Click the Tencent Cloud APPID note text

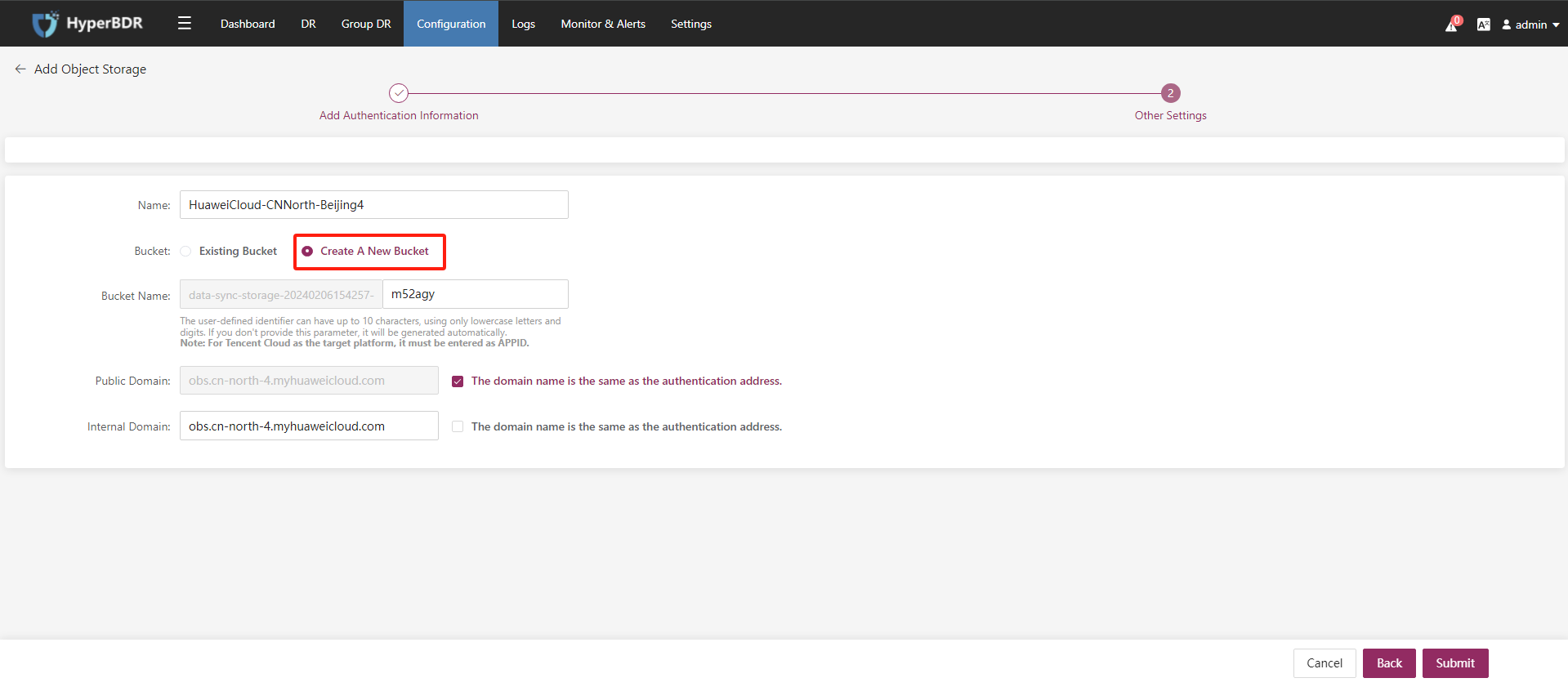(x=355, y=343)
